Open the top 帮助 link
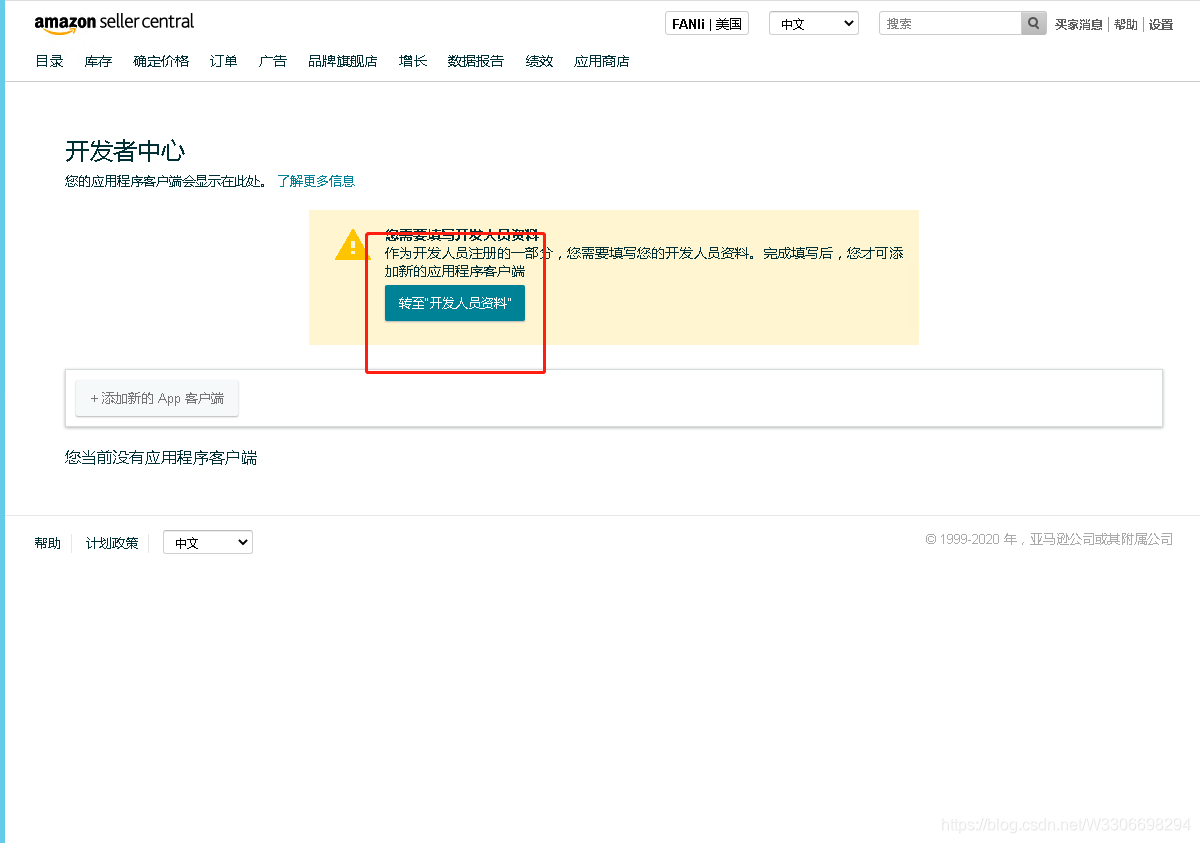 pyautogui.click(x=1126, y=24)
